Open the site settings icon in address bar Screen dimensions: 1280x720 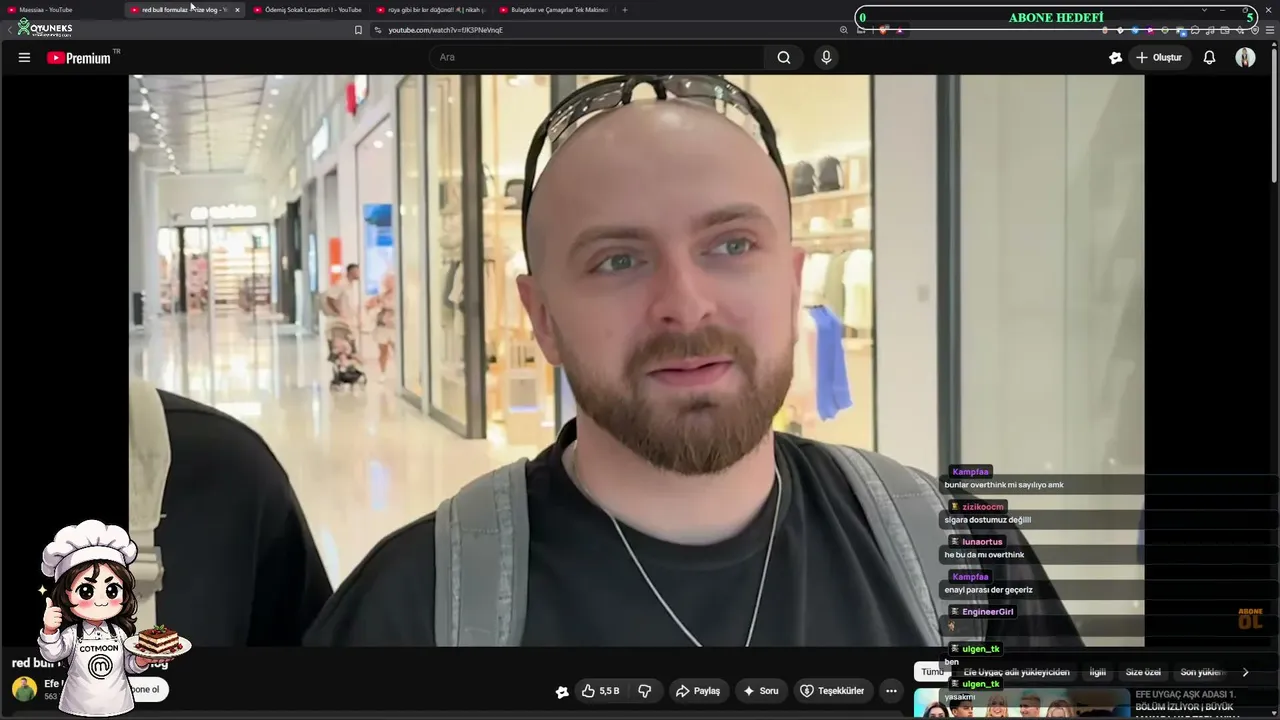[377, 30]
